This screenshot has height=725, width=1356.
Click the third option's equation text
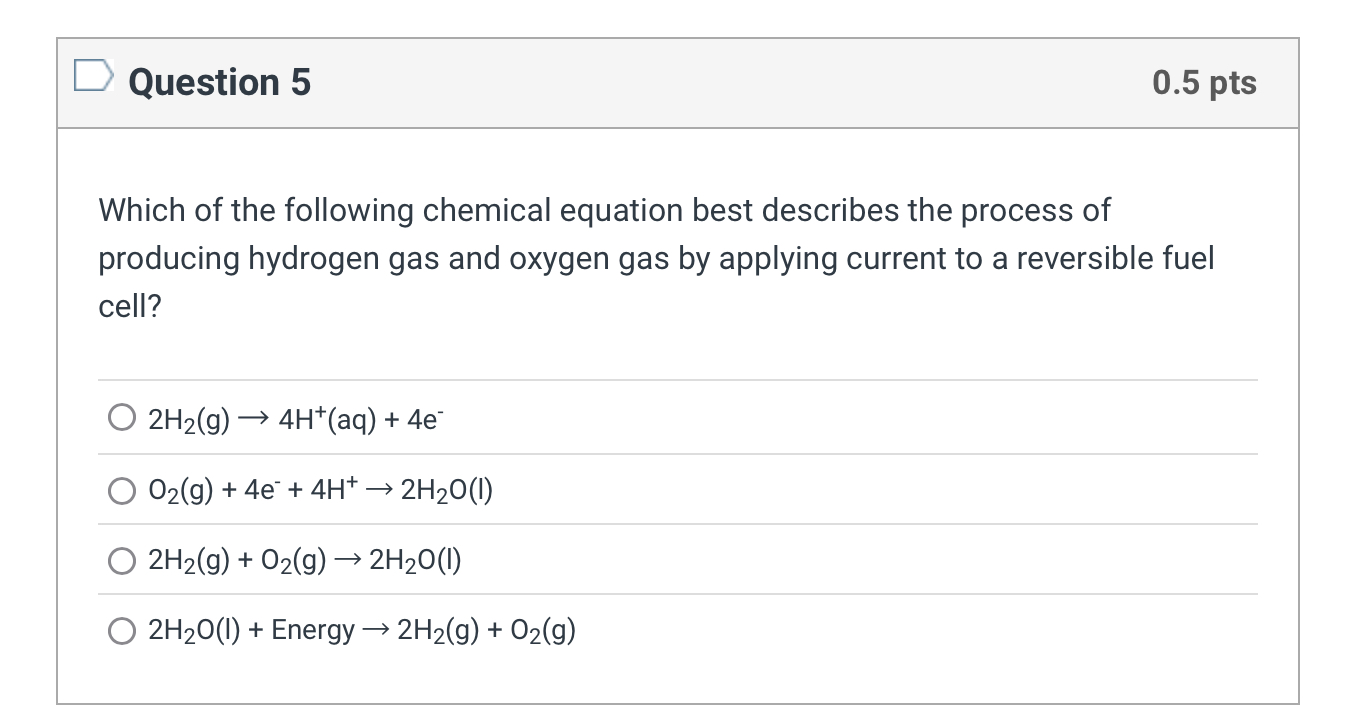305,560
